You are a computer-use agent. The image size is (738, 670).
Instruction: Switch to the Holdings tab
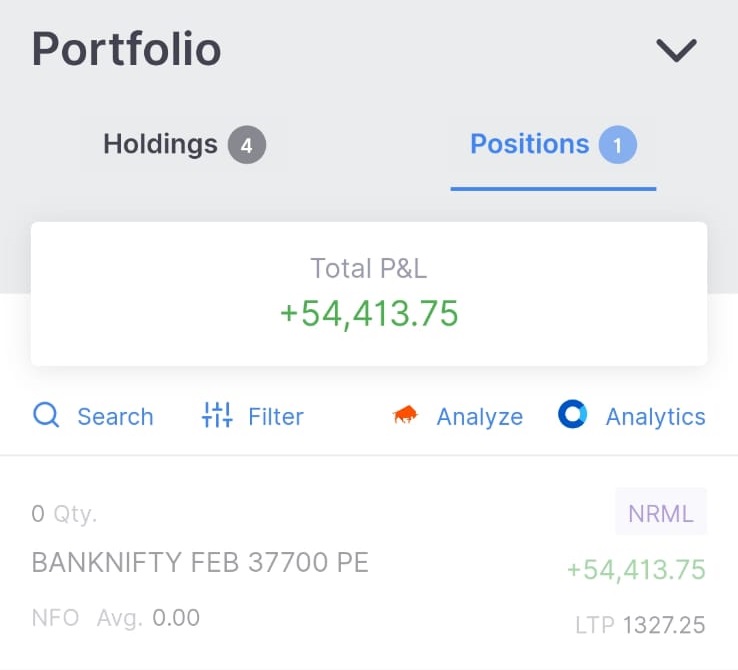160,145
